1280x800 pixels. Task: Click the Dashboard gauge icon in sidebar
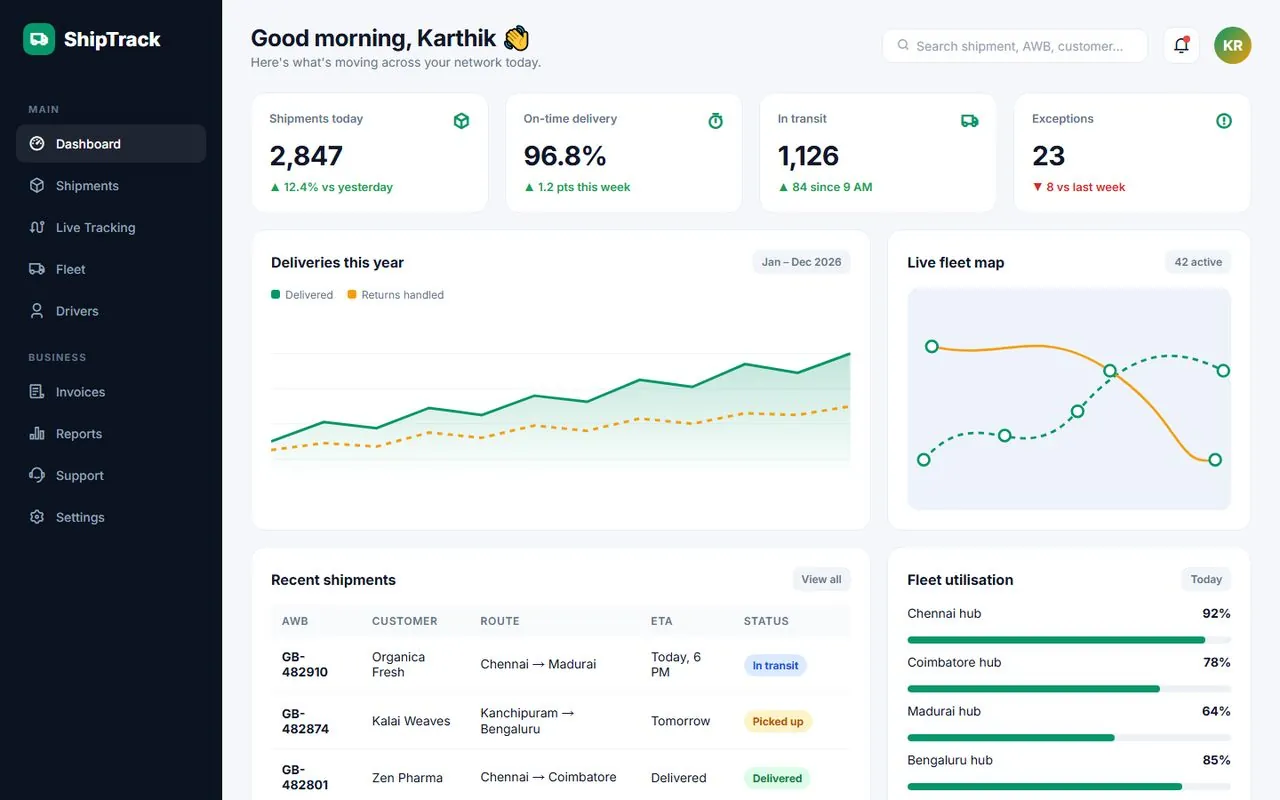point(37,144)
